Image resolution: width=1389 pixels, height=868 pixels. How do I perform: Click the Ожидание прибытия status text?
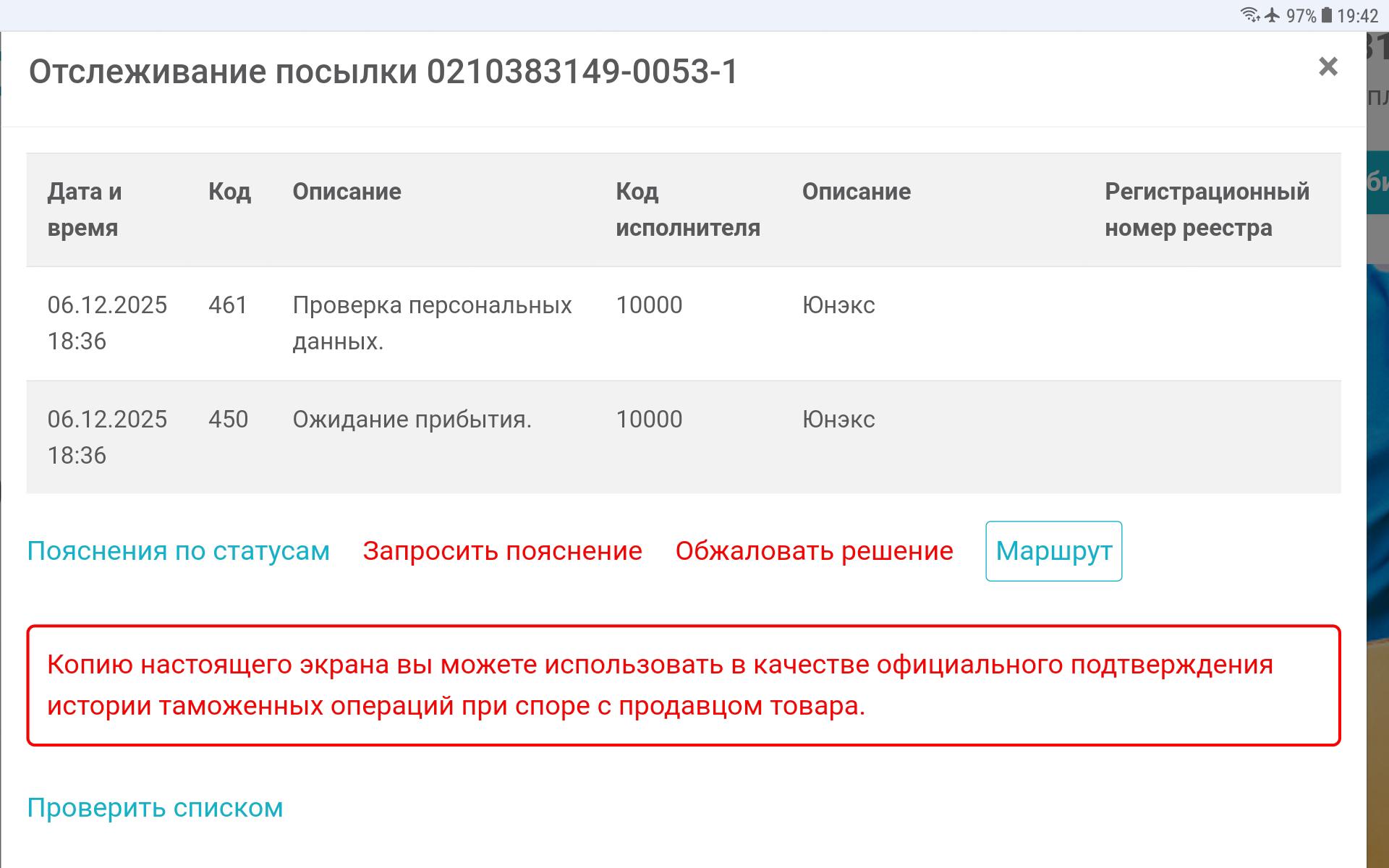tap(412, 420)
